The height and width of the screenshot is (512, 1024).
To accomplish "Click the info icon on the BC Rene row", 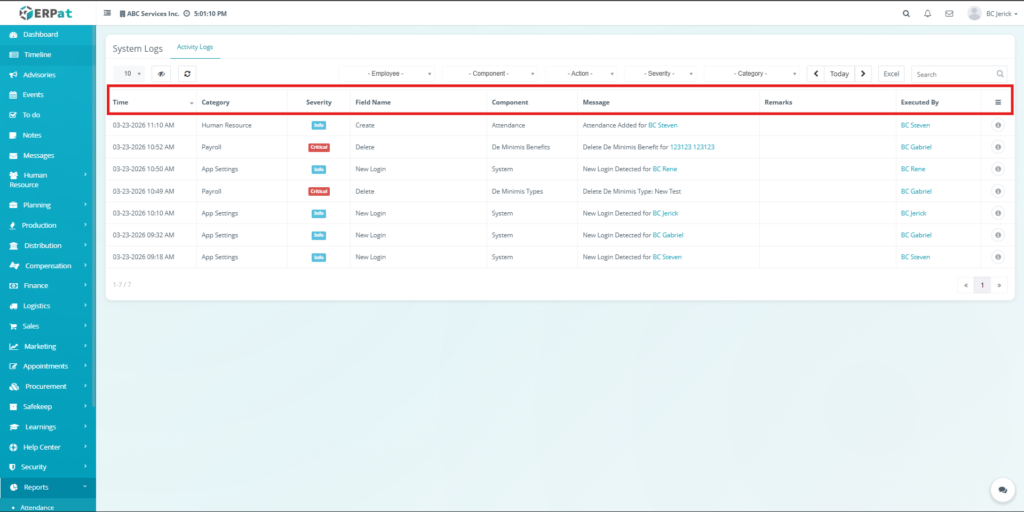I will 998,169.
